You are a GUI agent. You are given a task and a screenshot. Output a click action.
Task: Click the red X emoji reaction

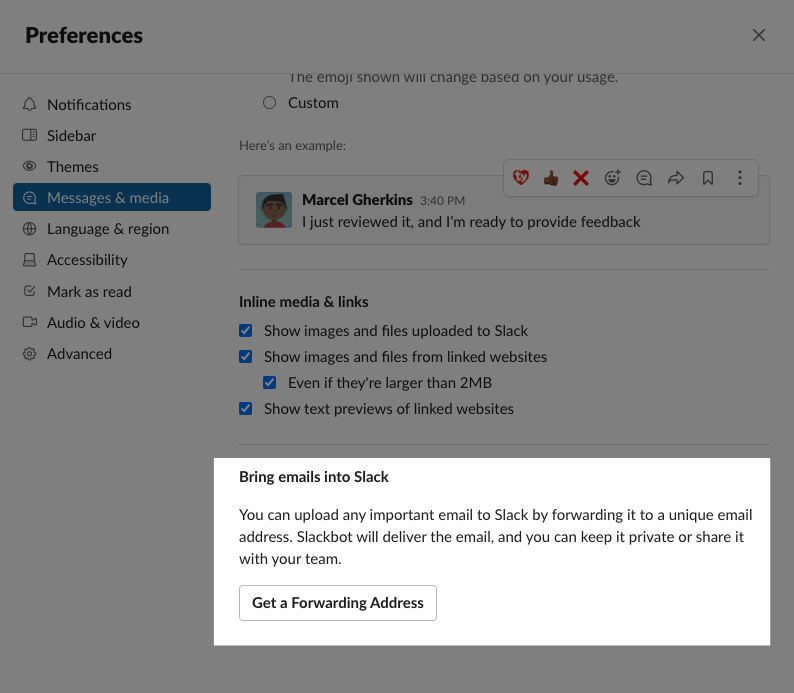[581, 178]
